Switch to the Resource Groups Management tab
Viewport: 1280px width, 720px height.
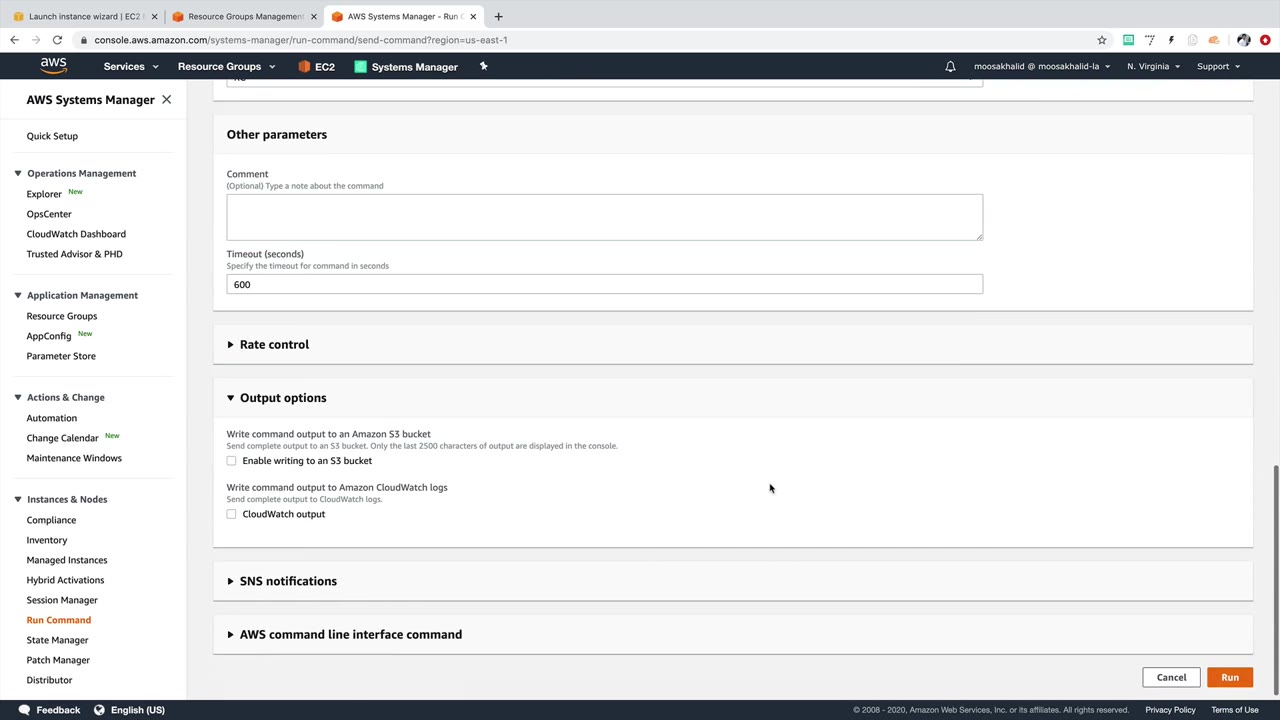coord(243,16)
